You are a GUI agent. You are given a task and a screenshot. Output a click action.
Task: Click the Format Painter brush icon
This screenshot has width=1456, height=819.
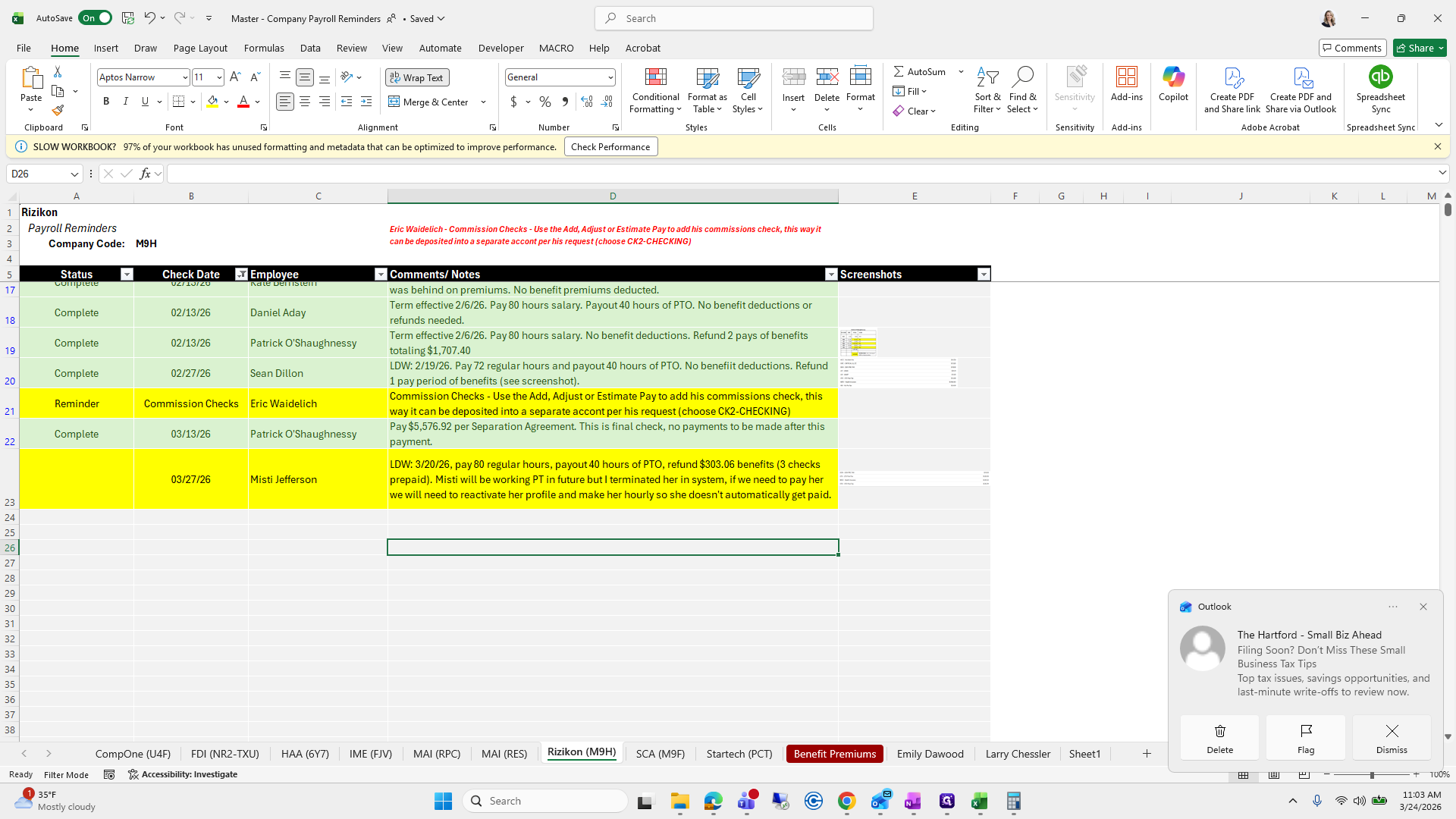click(58, 111)
